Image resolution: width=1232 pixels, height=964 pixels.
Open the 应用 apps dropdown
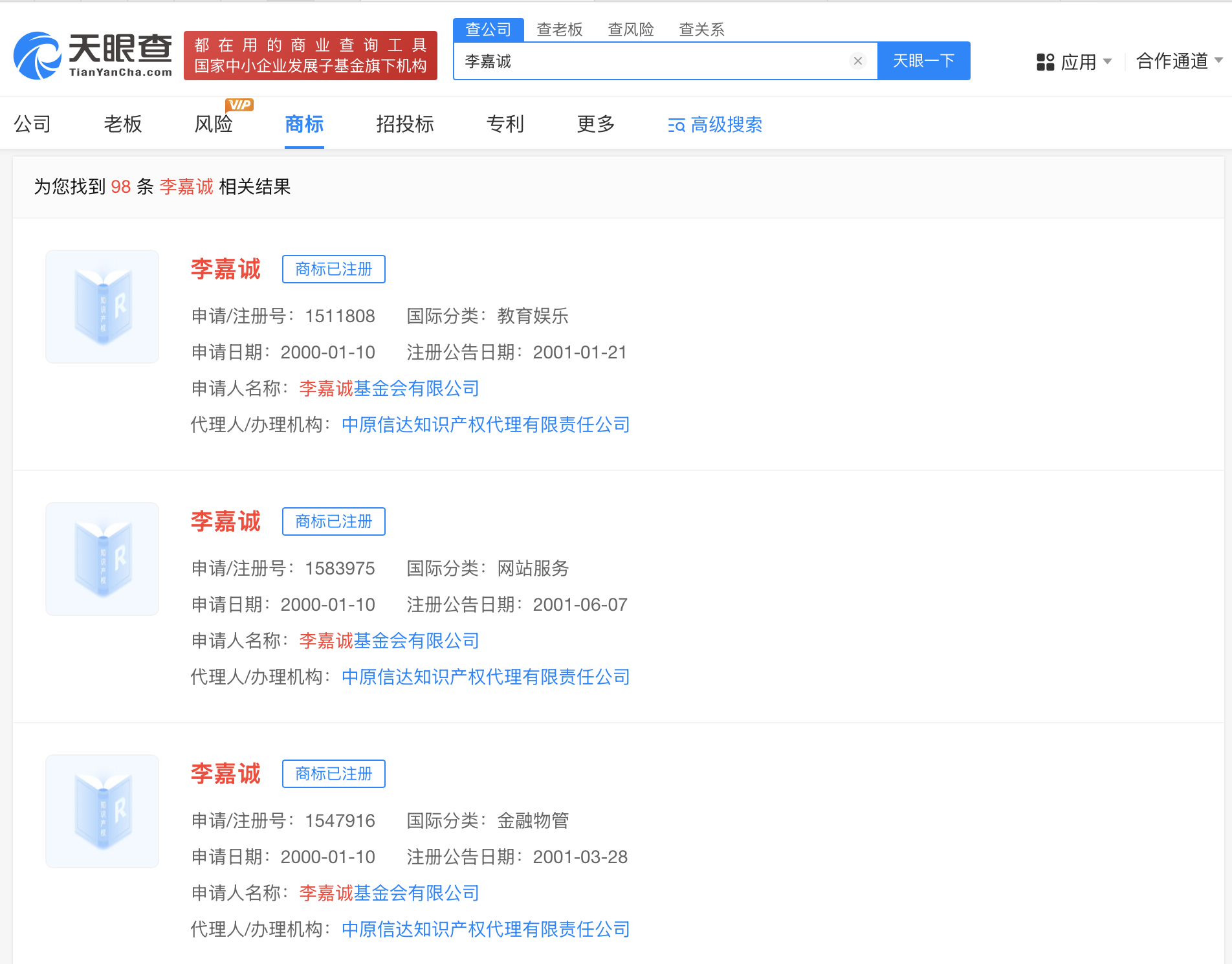point(1073,62)
